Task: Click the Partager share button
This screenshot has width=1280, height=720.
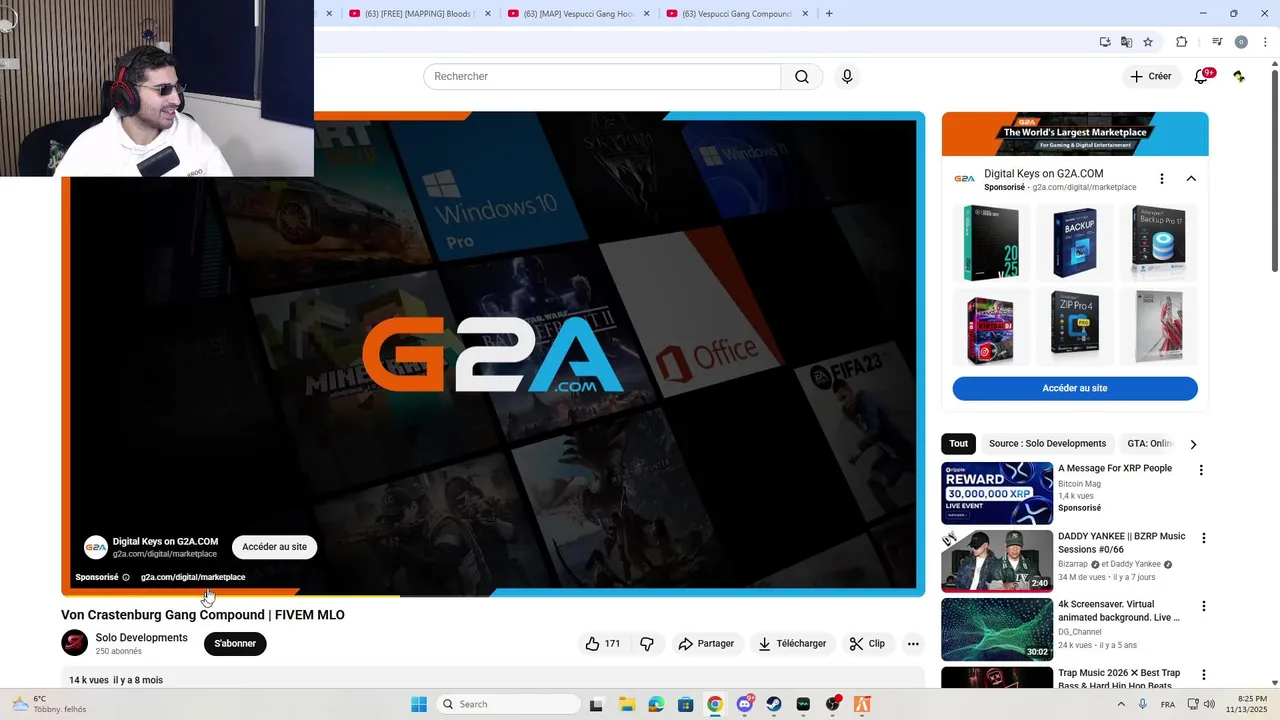Action: coord(706,644)
